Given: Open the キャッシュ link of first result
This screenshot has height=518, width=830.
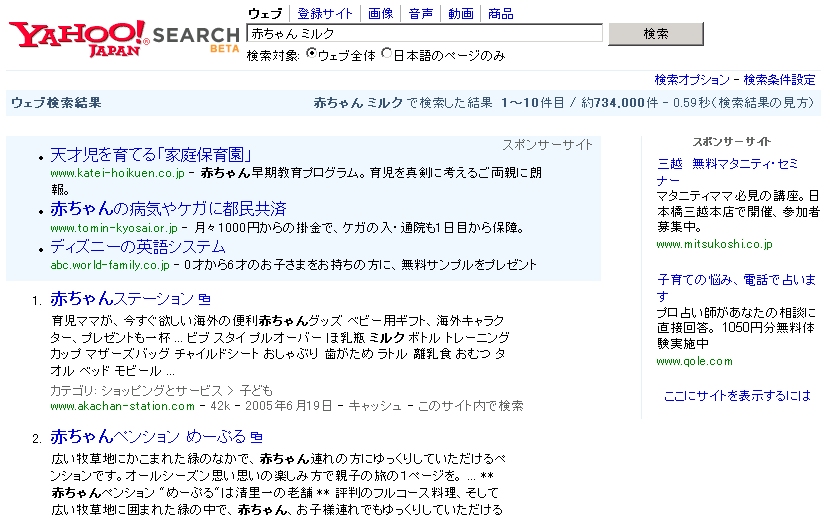Looking at the screenshot, I should 375,406.
